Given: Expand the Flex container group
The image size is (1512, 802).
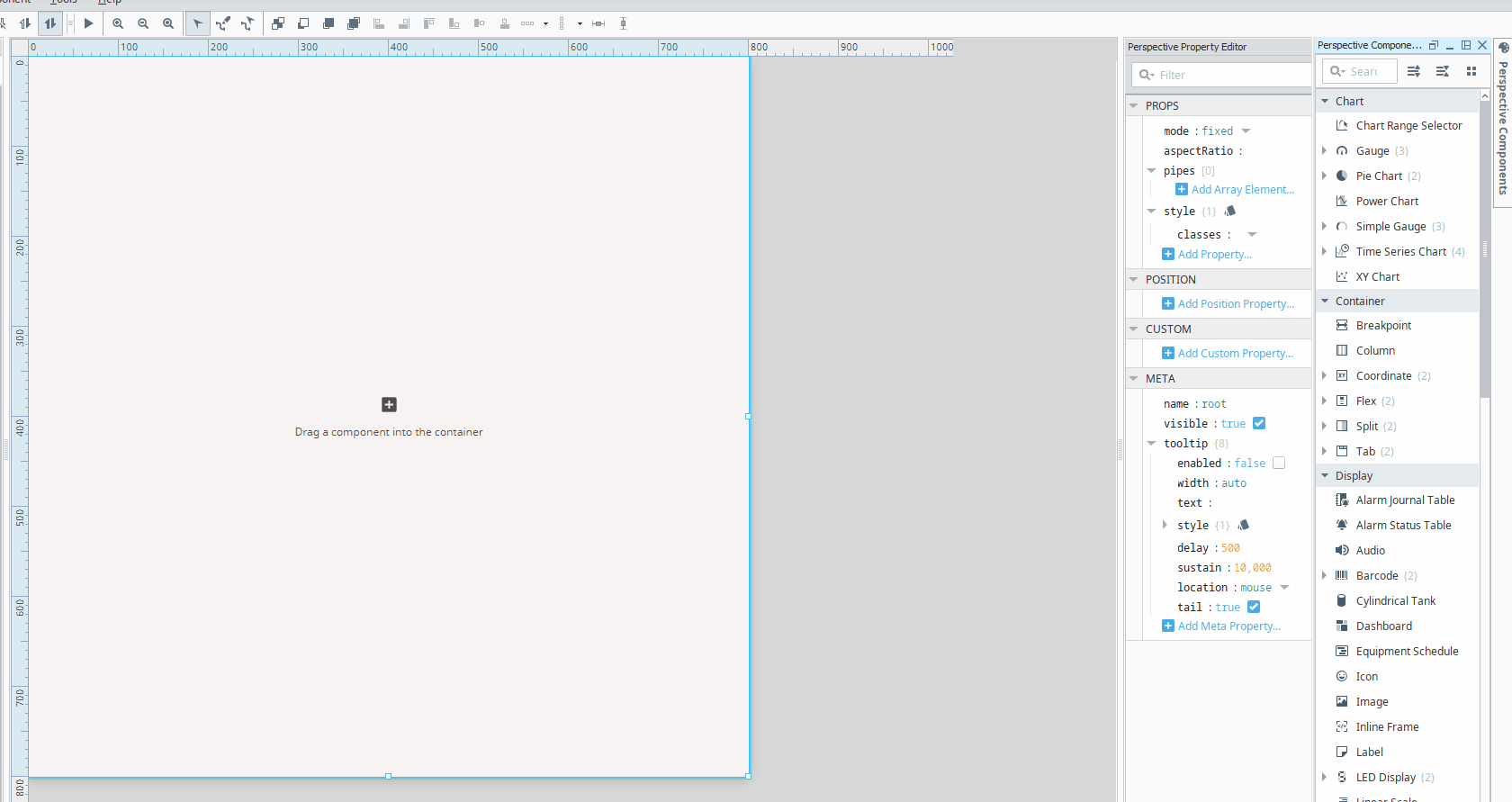Looking at the screenshot, I should click(x=1325, y=401).
